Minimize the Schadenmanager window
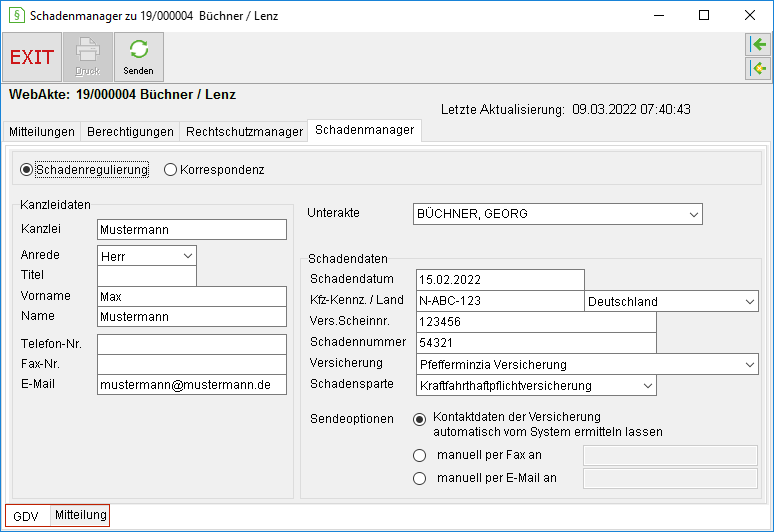Screen dimensions: 774x532 659,15
